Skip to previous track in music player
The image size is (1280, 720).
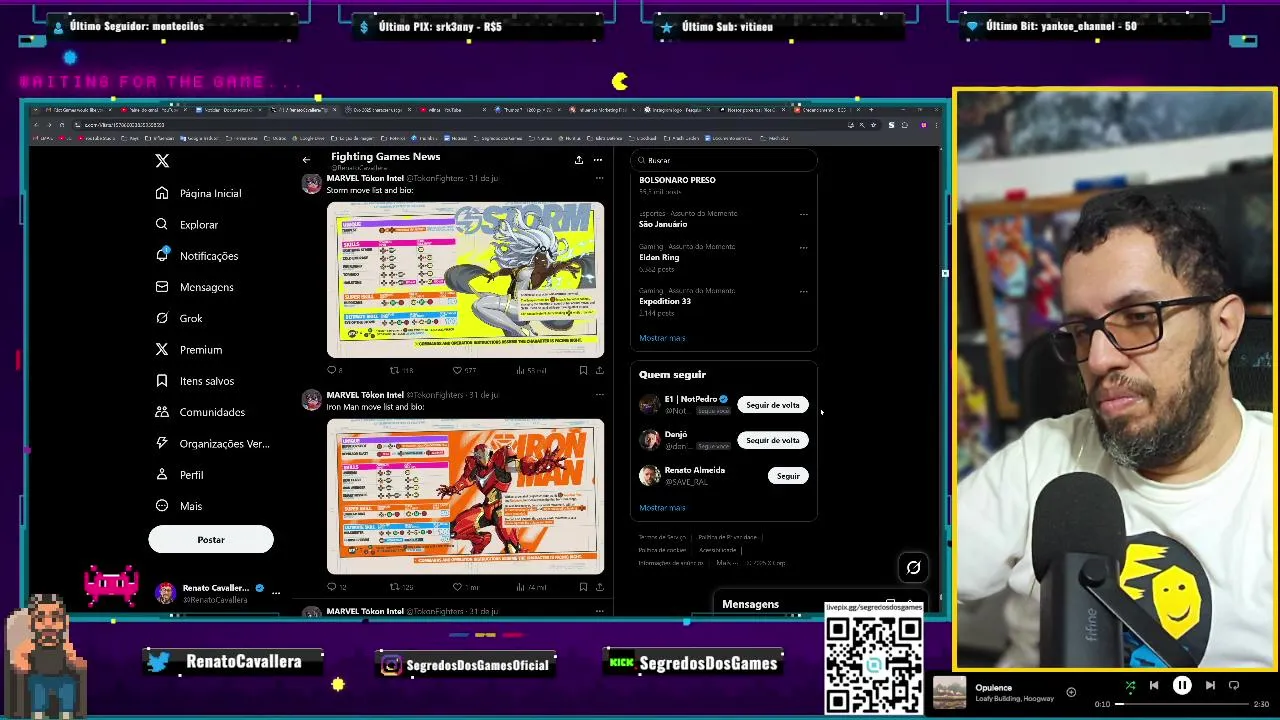(x=1154, y=686)
